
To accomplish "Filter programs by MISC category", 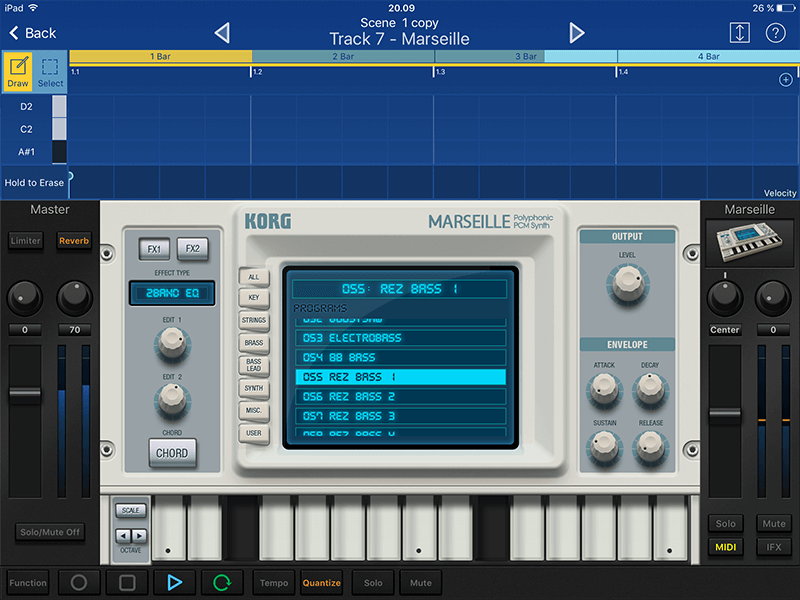I will pos(254,411).
